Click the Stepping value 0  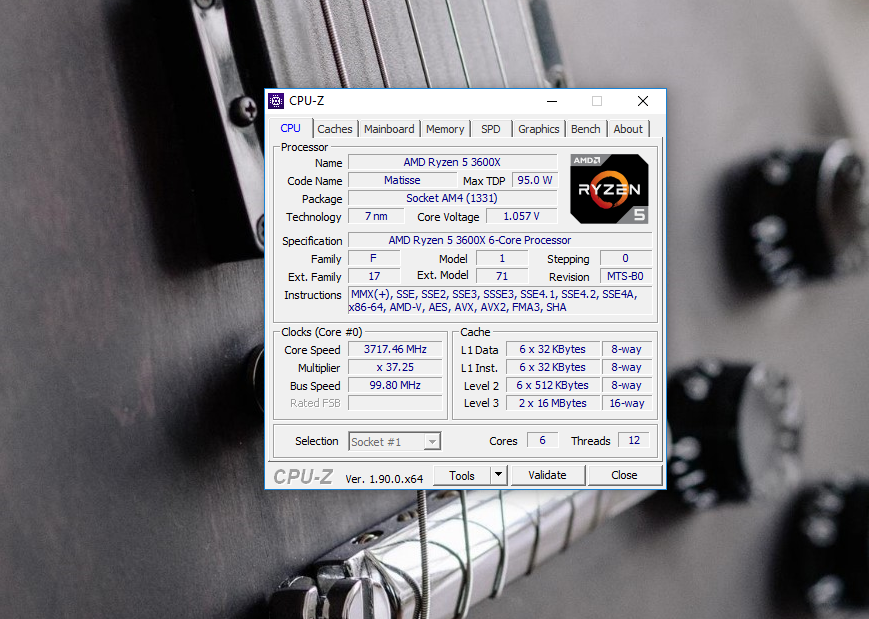[626, 258]
